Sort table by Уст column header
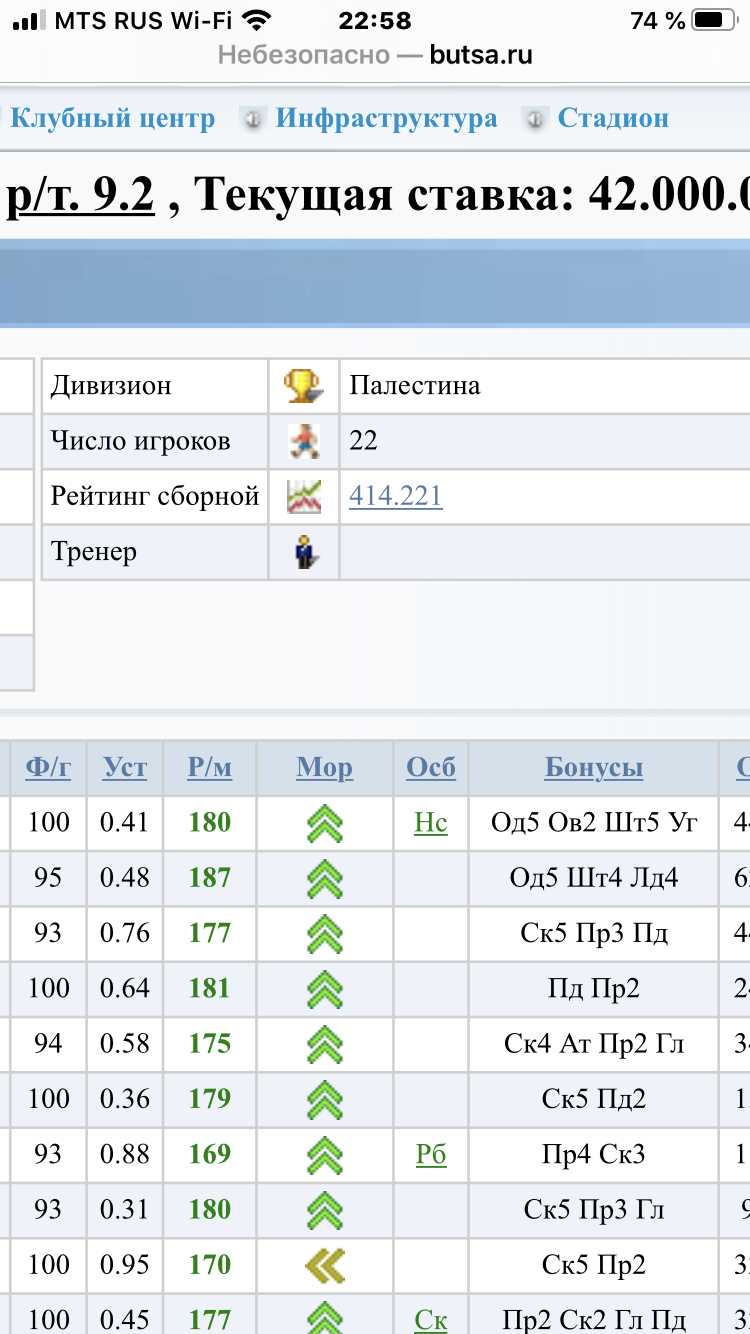Screen dimensions: 750x1334 click(125, 768)
